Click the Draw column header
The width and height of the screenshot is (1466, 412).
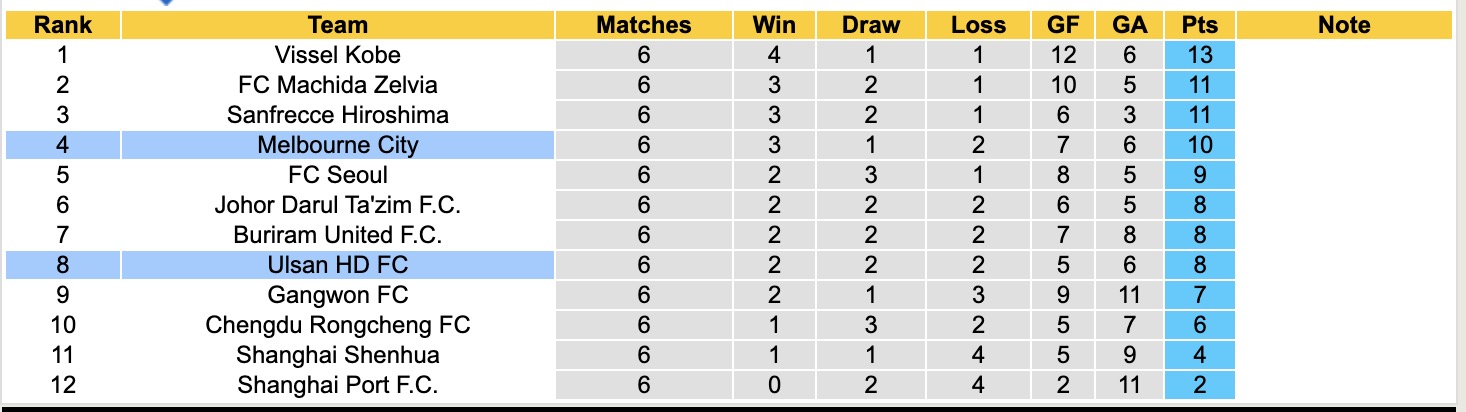pos(870,25)
